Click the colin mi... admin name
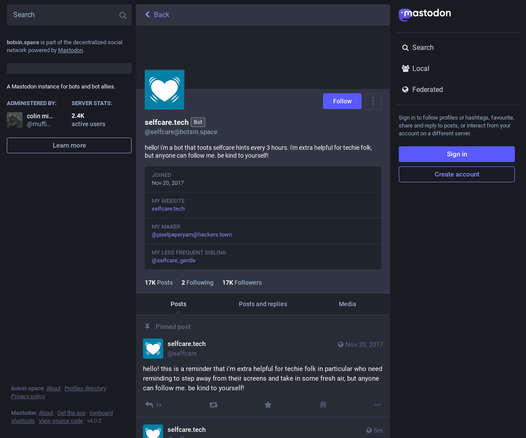The width and height of the screenshot is (526, 438). (40, 116)
